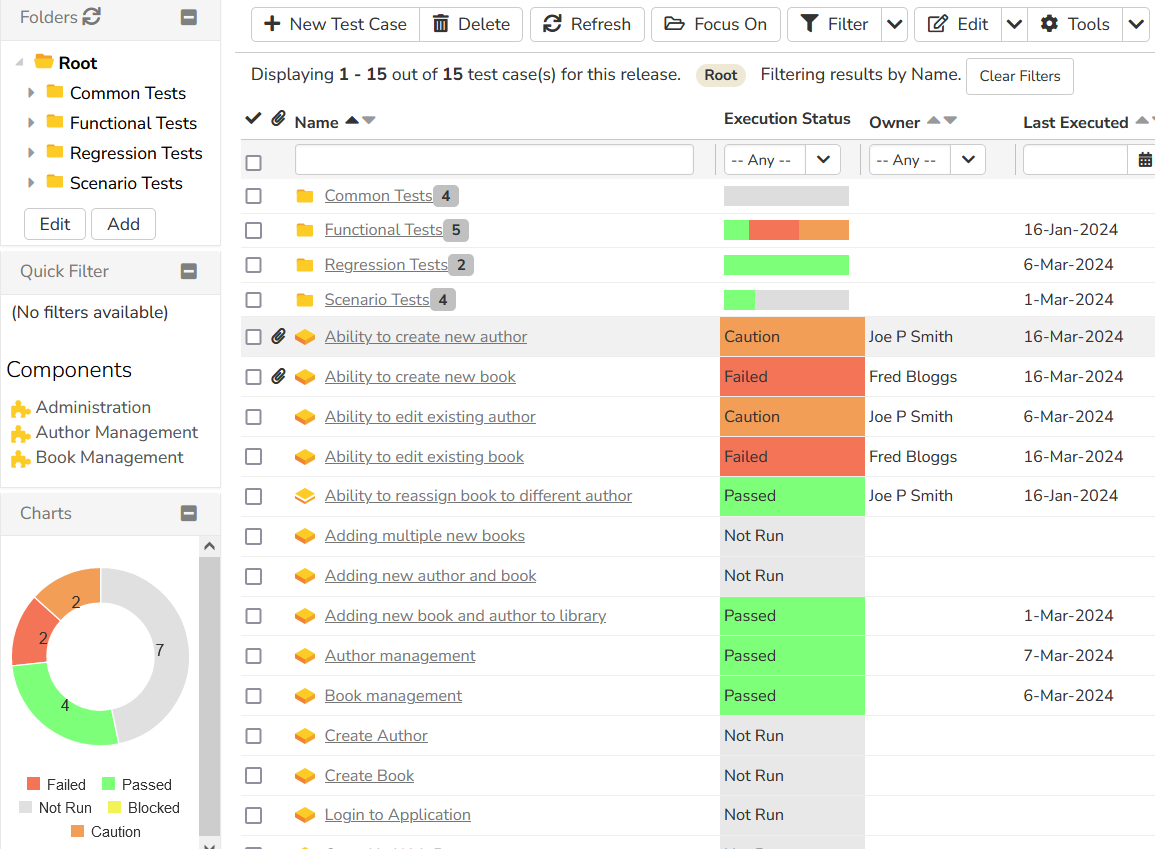Open the Tools menu
This screenshot has width=1155, height=849.
coord(1075,24)
